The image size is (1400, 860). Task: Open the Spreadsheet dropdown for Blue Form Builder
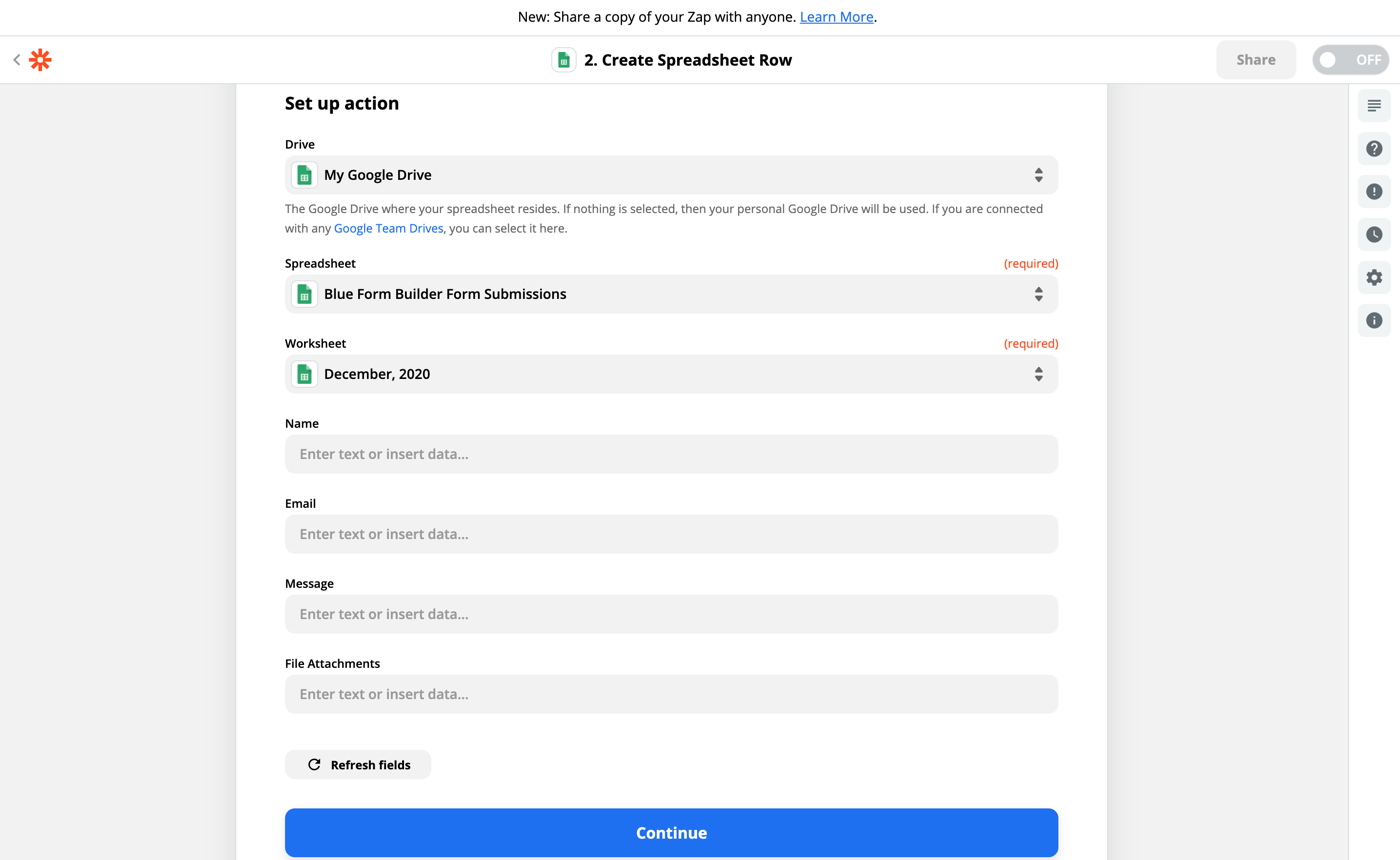(671, 294)
